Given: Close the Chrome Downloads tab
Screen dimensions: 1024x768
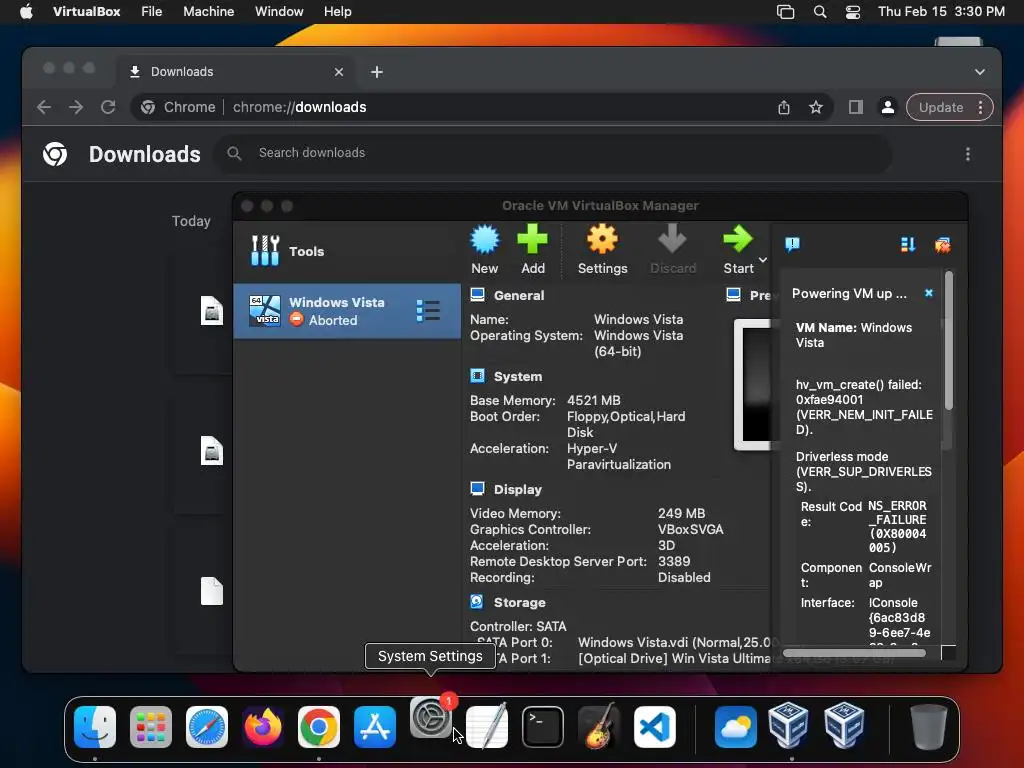Looking at the screenshot, I should coord(339,72).
